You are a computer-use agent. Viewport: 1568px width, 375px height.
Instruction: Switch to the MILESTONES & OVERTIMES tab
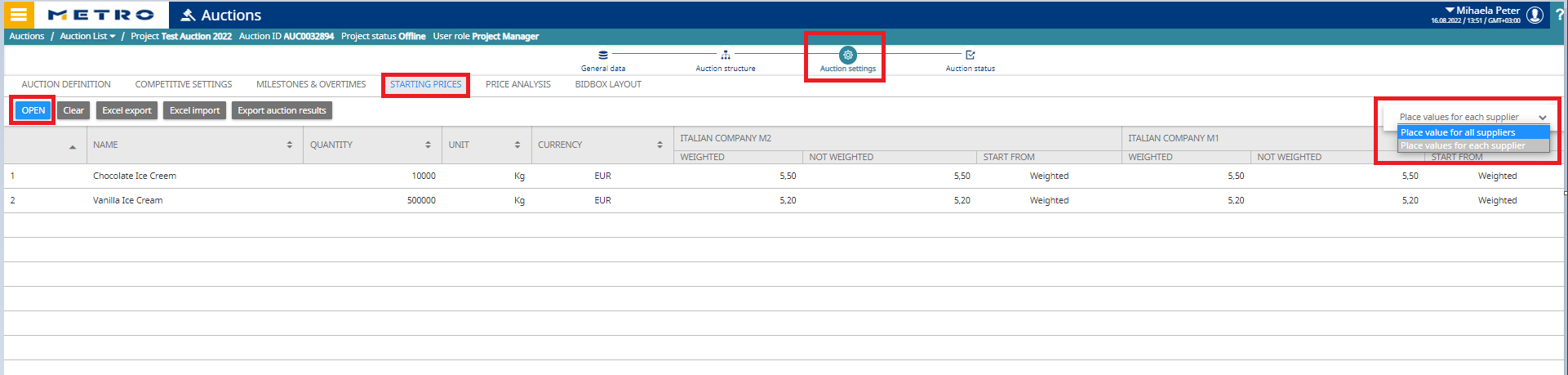(311, 84)
